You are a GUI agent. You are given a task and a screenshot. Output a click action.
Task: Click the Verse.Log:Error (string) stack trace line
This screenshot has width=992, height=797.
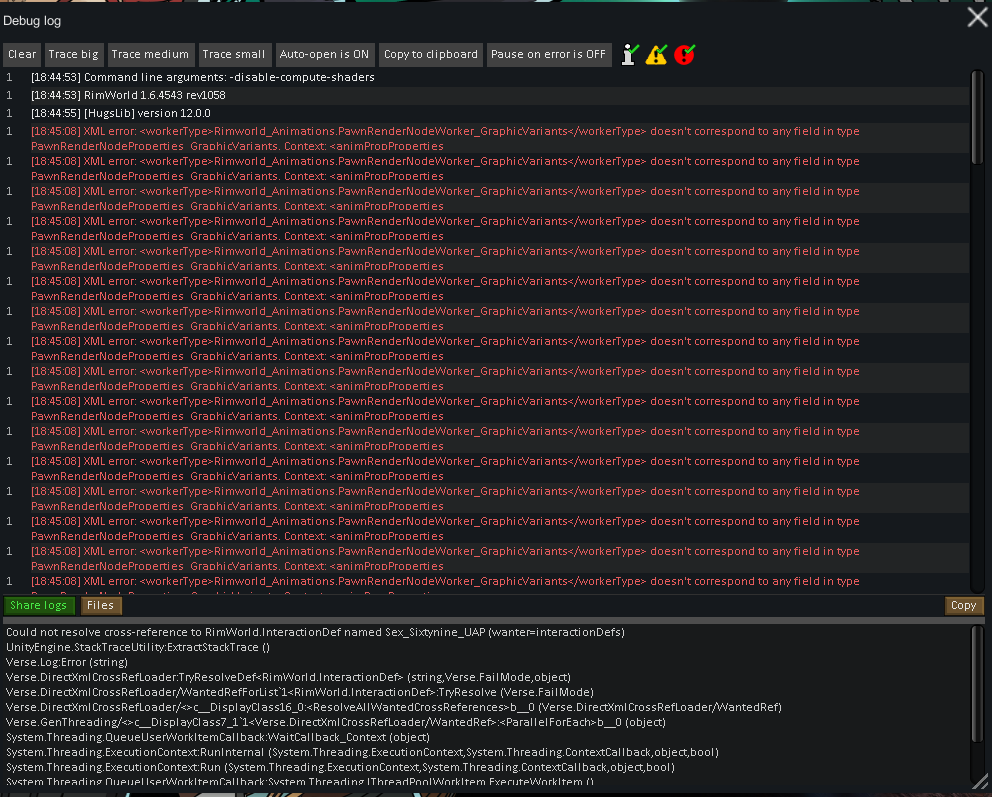coord(67,662)
